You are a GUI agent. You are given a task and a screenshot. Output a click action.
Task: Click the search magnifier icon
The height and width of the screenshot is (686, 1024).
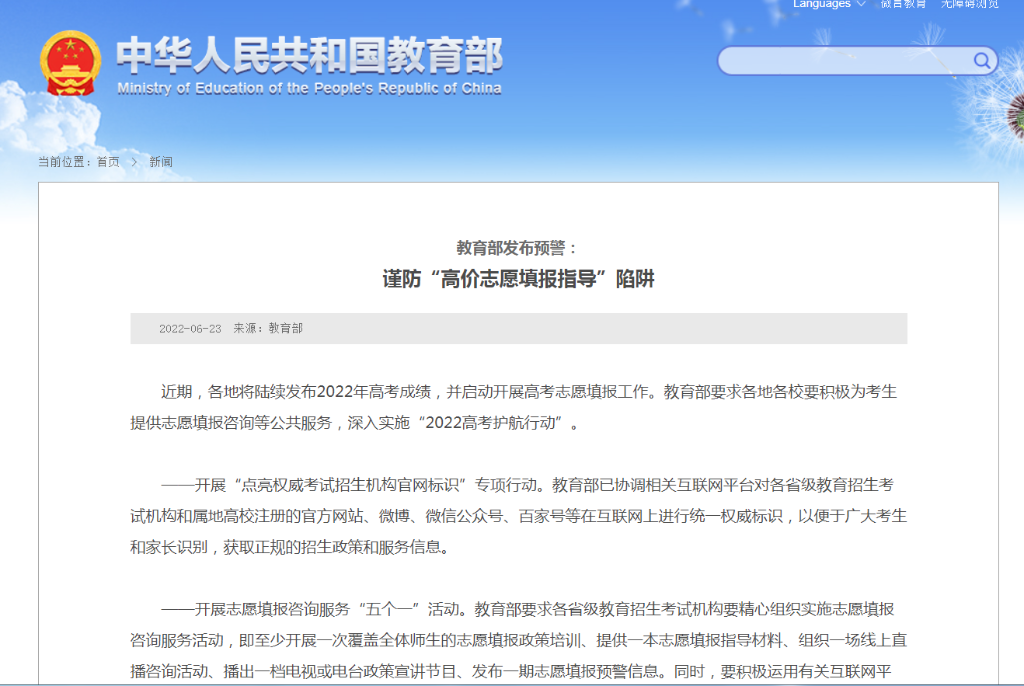981,60
